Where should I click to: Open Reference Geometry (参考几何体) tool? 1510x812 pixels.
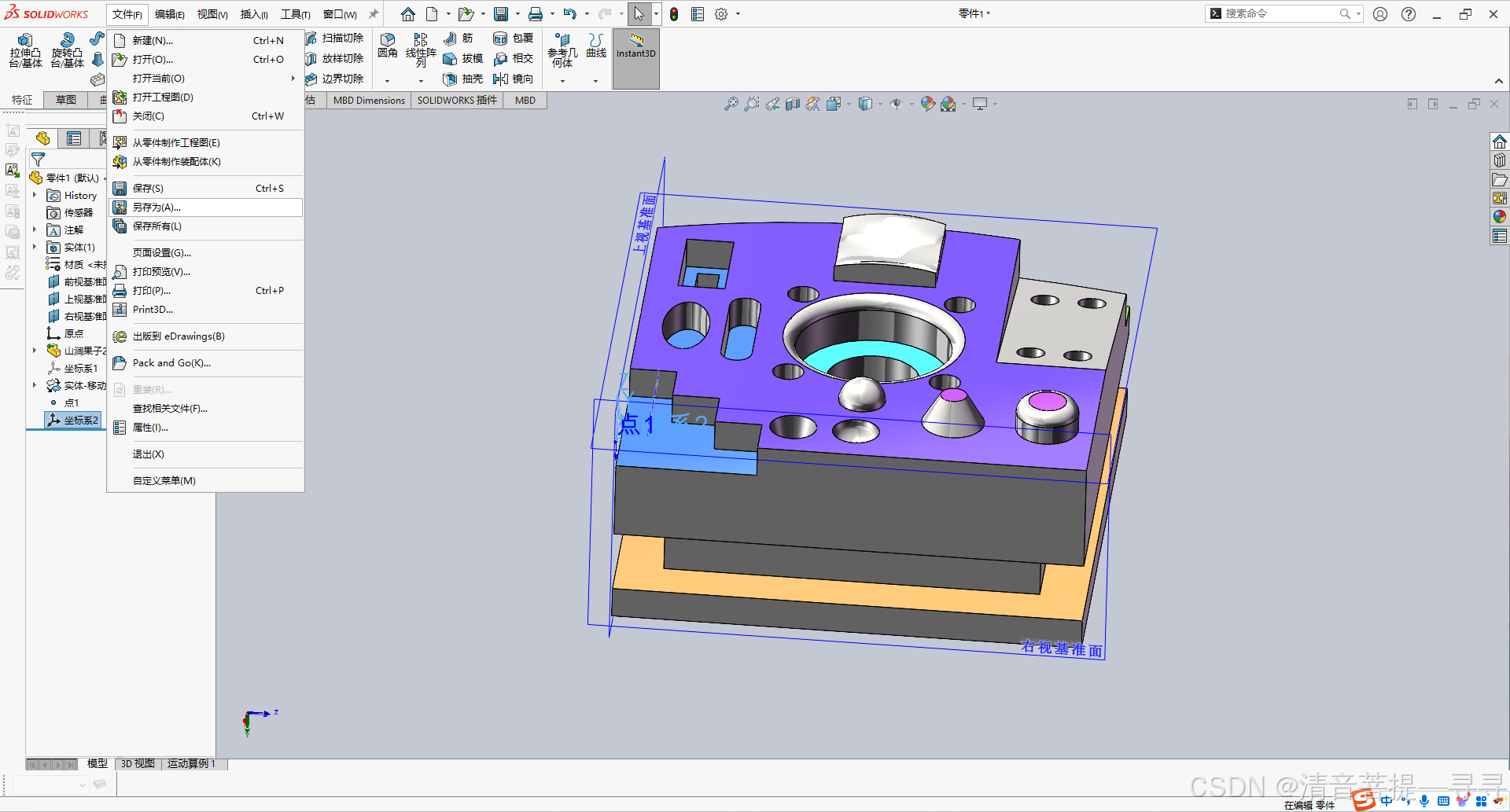click(x=562, y=50)
